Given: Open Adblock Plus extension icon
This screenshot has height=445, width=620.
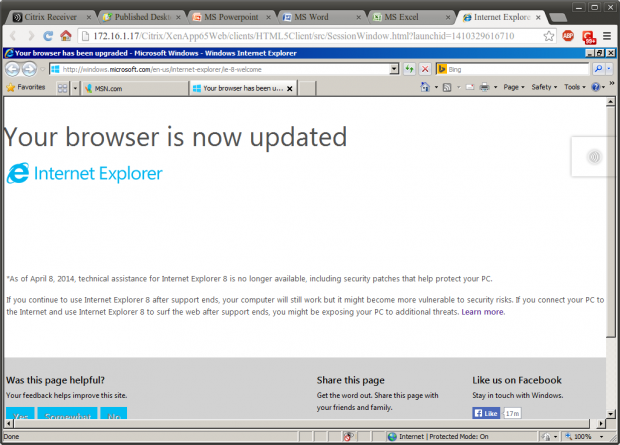Looking at the screenshot, I should pos(568,36).
